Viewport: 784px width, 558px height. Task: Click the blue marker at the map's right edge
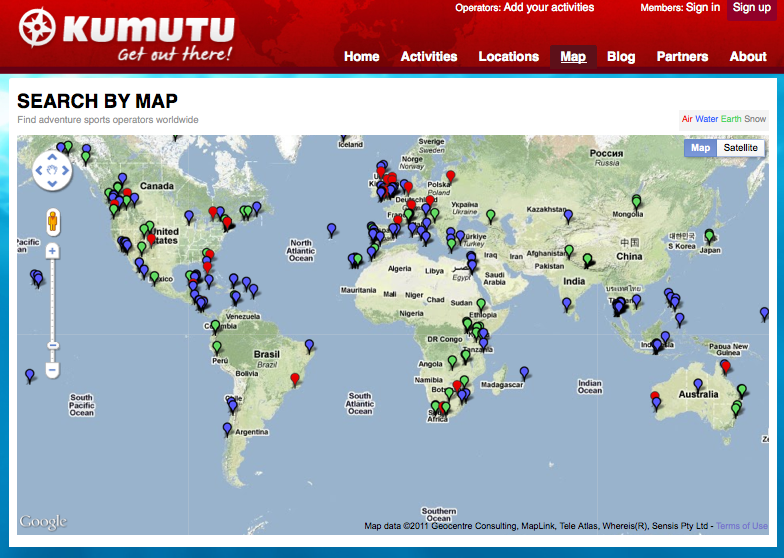point(764,314)
